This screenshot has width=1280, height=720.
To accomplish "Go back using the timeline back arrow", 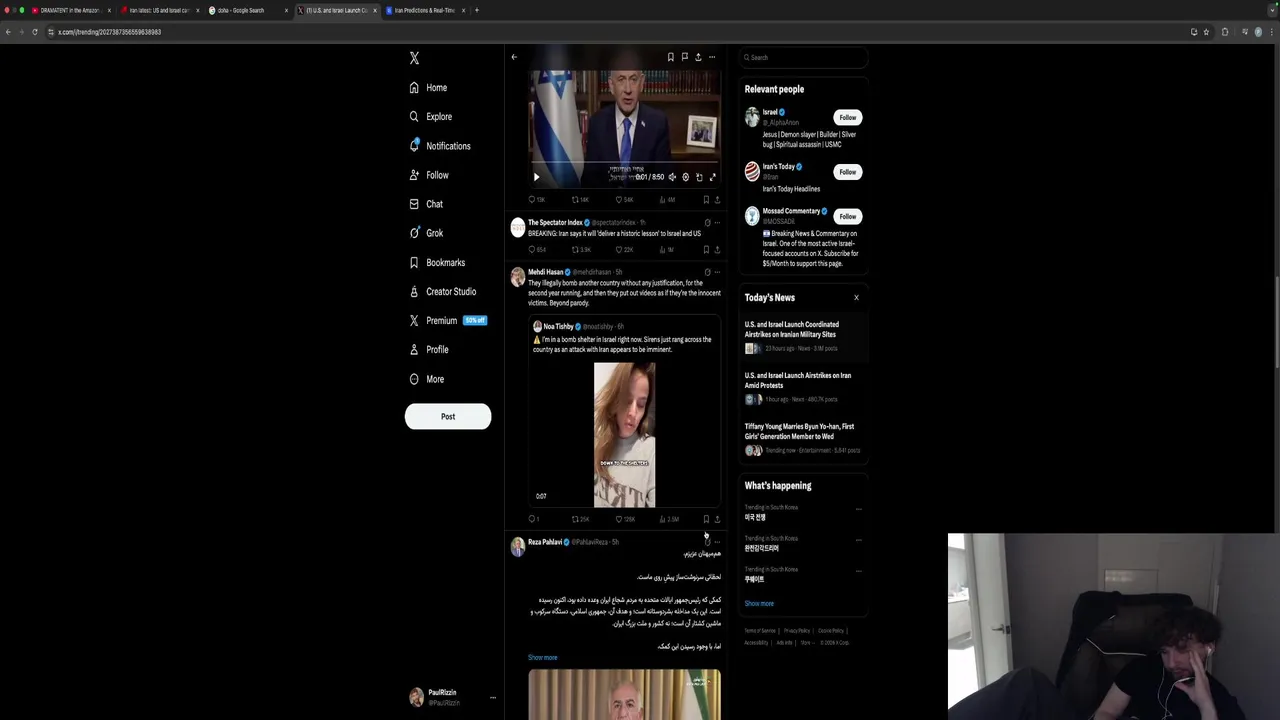I will pyautogui.click(x=514, y=57).
